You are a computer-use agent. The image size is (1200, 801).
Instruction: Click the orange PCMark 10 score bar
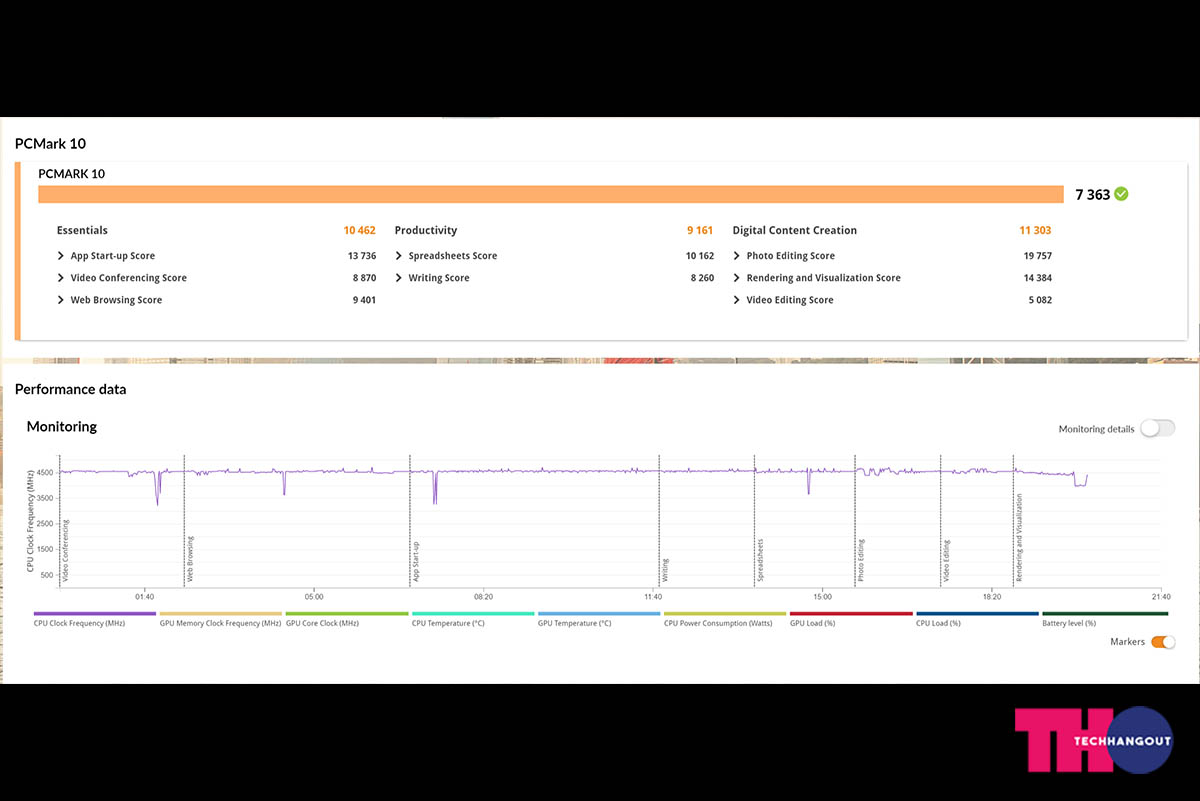click(550, 194)
